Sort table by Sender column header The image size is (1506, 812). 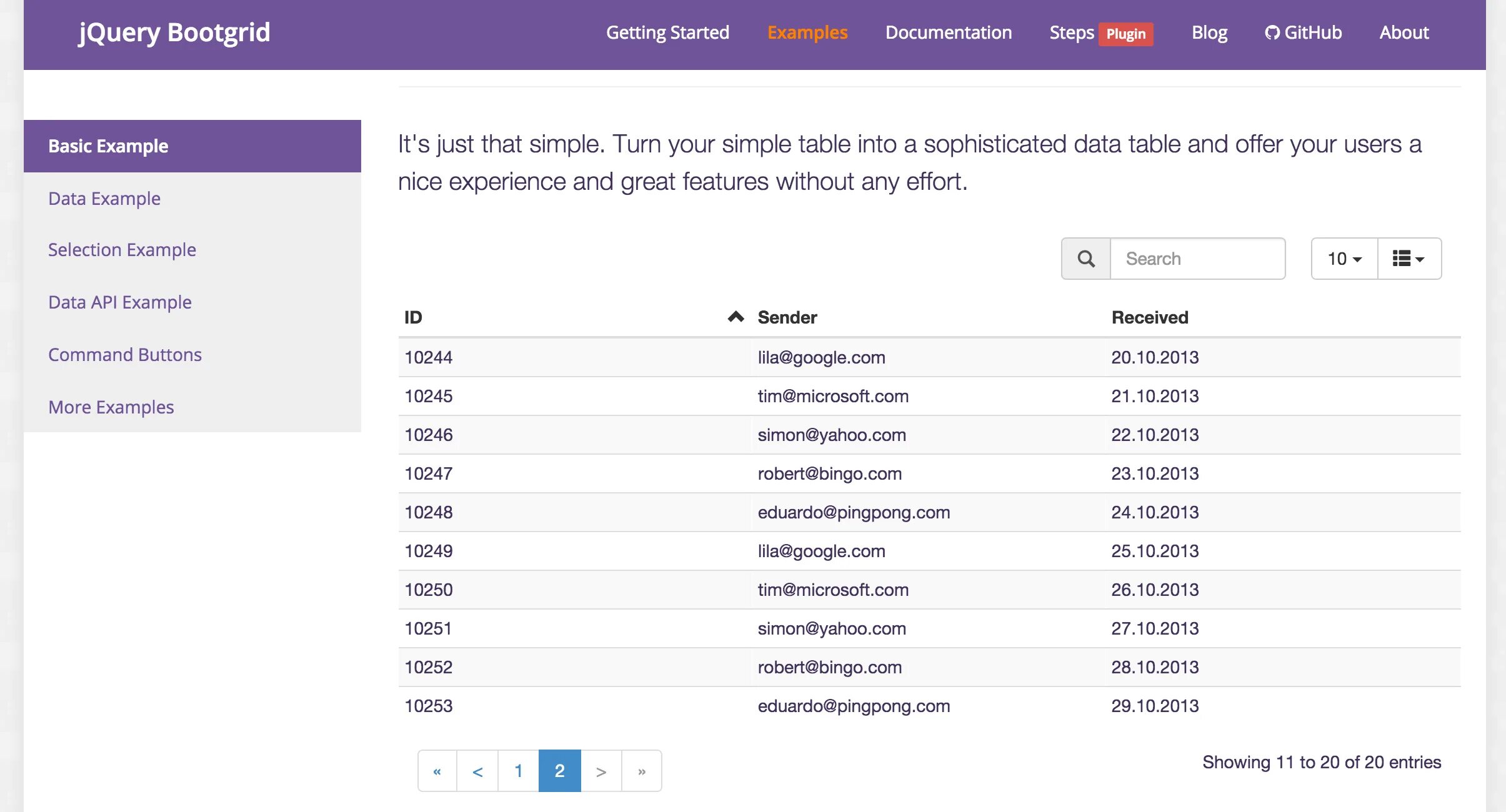(x=787, y=317)
